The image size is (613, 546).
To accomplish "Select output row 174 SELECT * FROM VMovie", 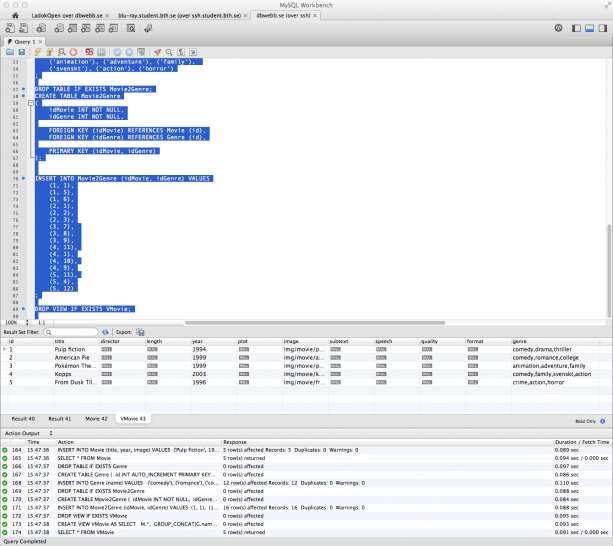I will 306,532.
